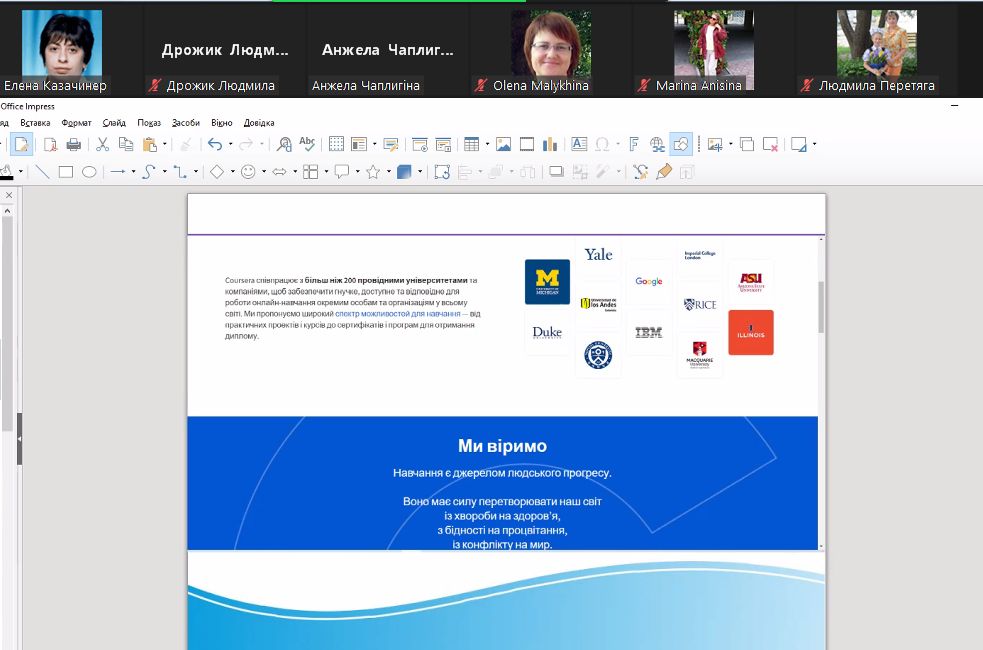The width and height of the screenshot is (983, 650).
Task: Expand the Display Views dropdown arrow
Action: (375, 145)
